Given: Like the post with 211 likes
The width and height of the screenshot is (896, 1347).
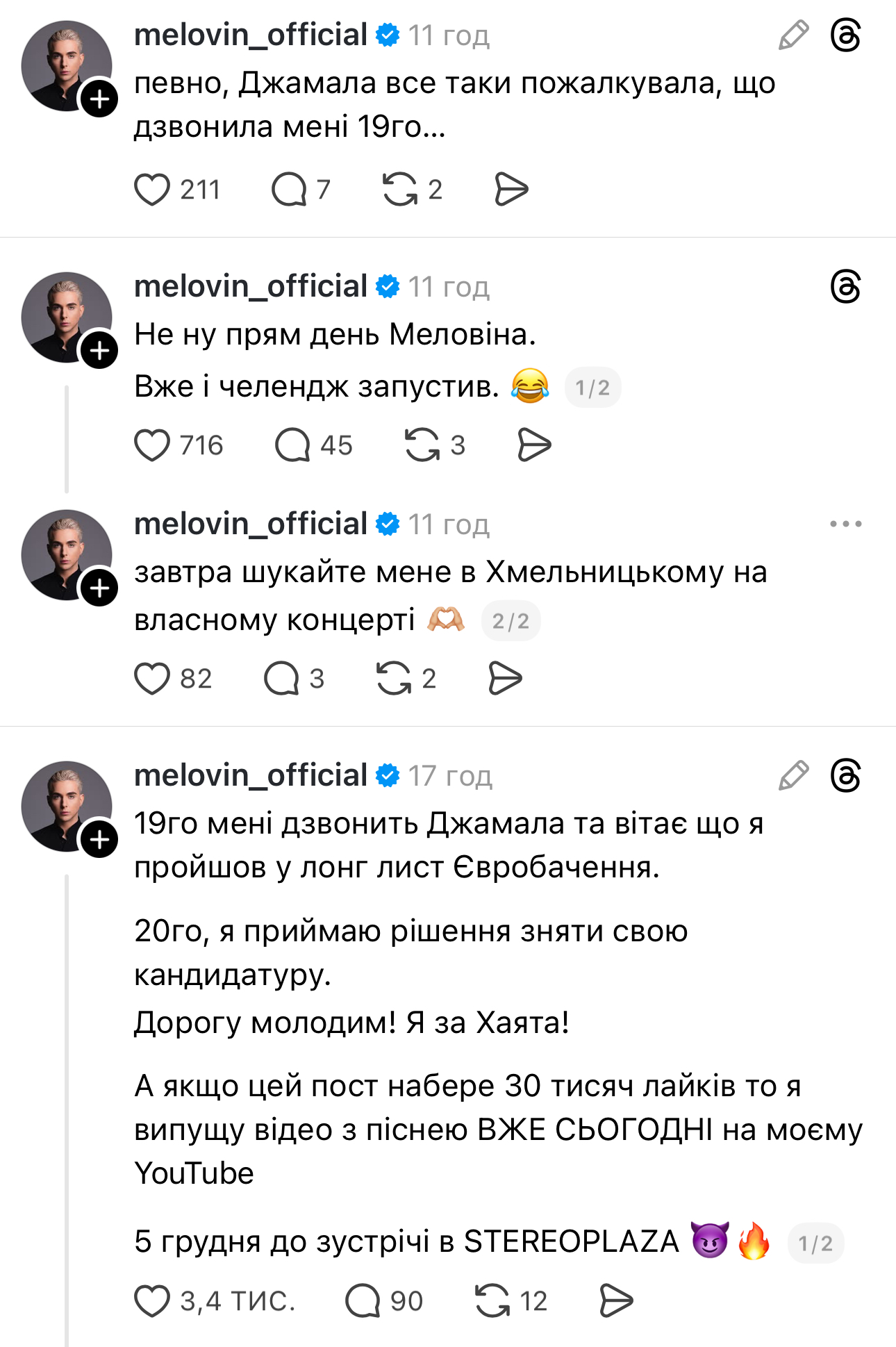Looking at the screenshot, I should [152, 190].
